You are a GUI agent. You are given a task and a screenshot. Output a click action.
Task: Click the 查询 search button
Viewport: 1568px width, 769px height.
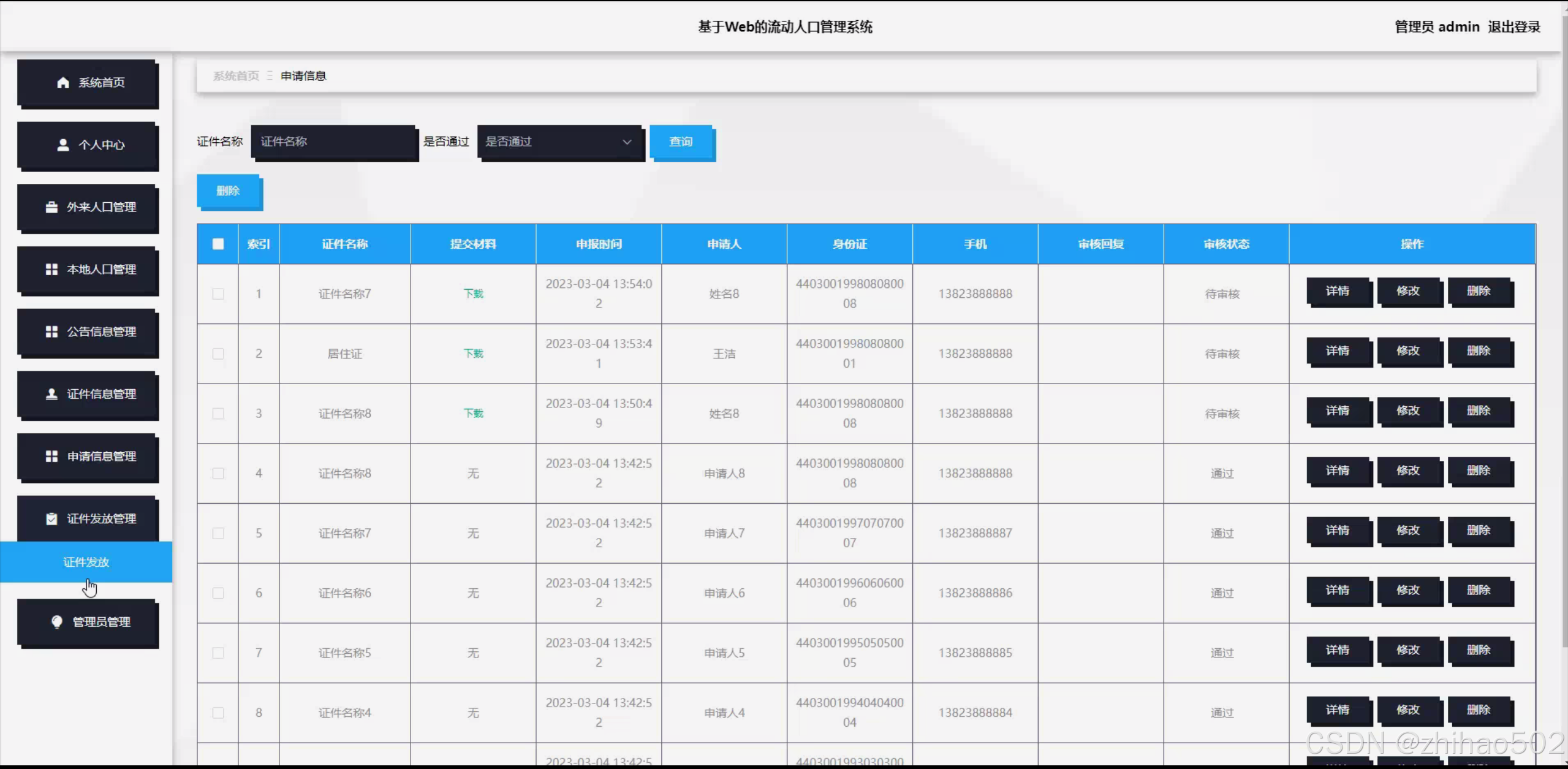click(x=681, y=142)
